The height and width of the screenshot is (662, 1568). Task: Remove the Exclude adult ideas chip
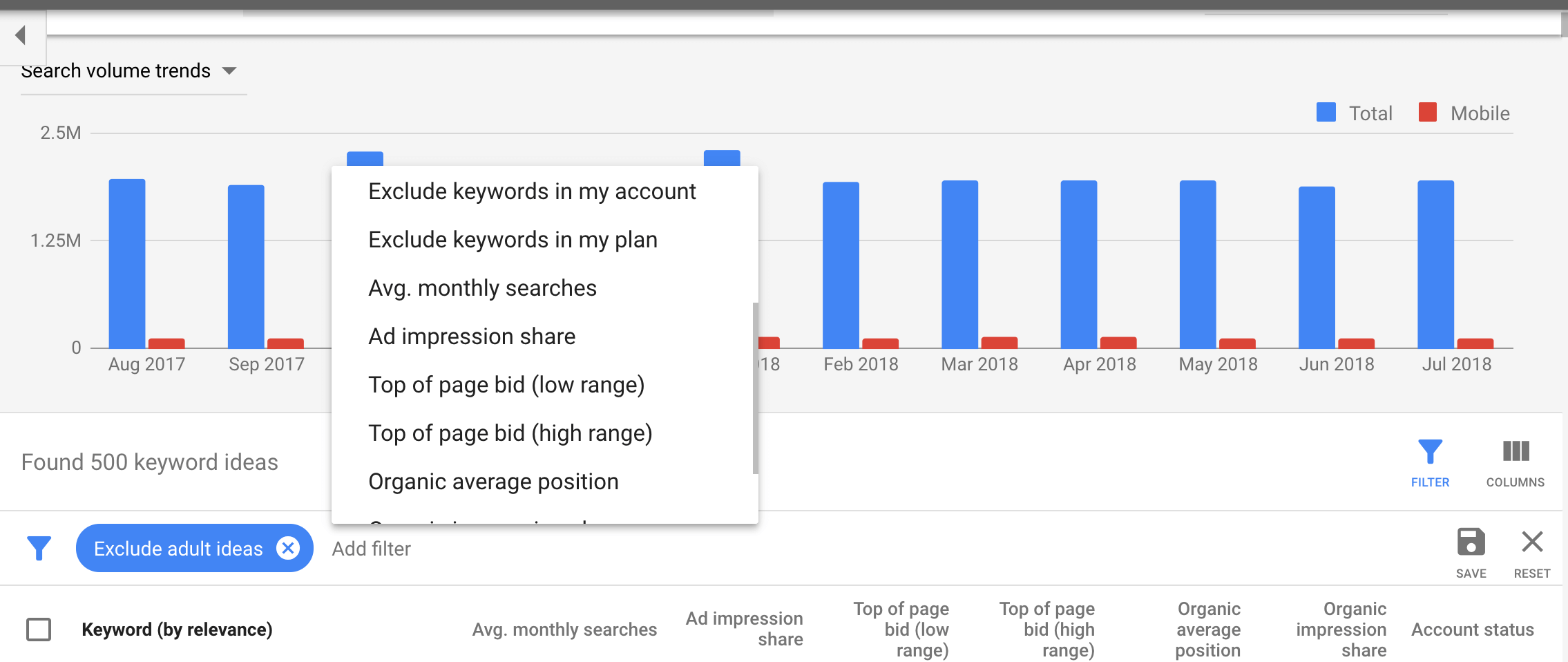click(x=288, y=548)
